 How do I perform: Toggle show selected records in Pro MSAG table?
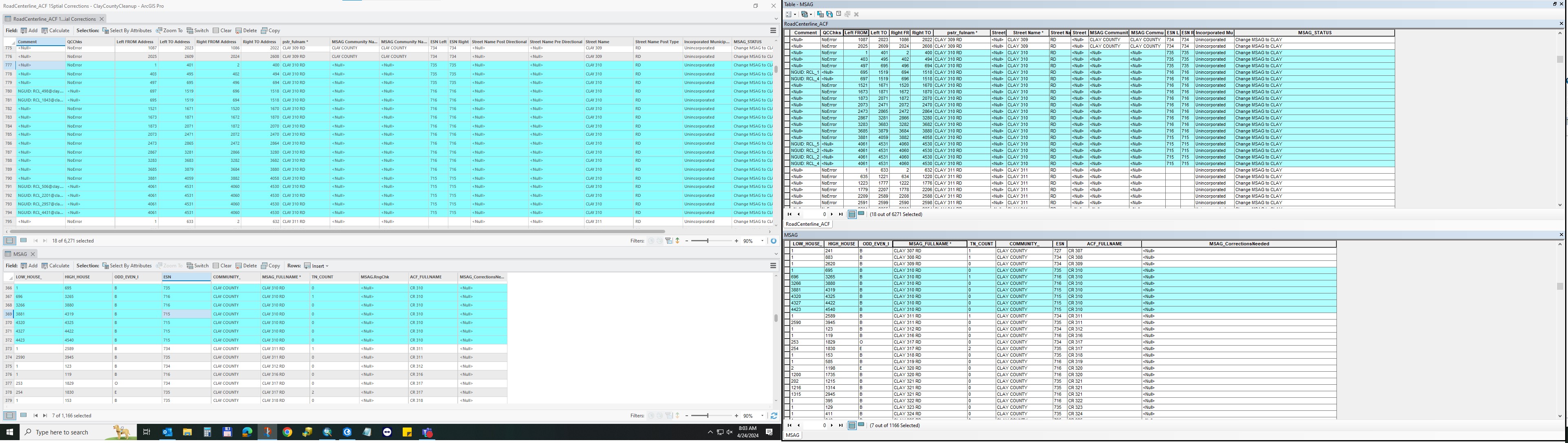[x=23, y=416]
